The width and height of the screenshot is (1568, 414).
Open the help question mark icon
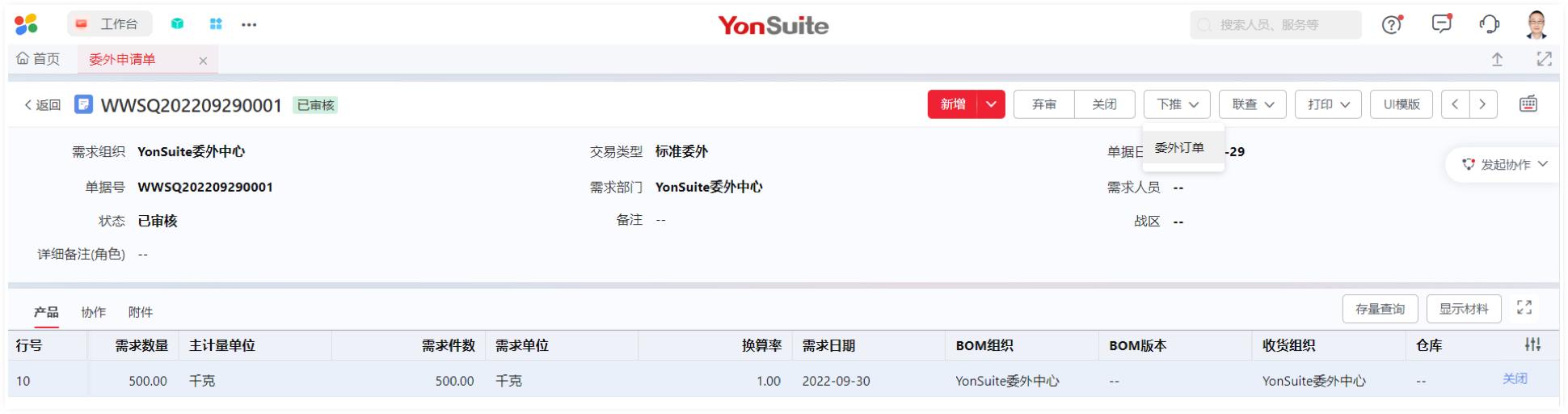tap(1392, 24)
